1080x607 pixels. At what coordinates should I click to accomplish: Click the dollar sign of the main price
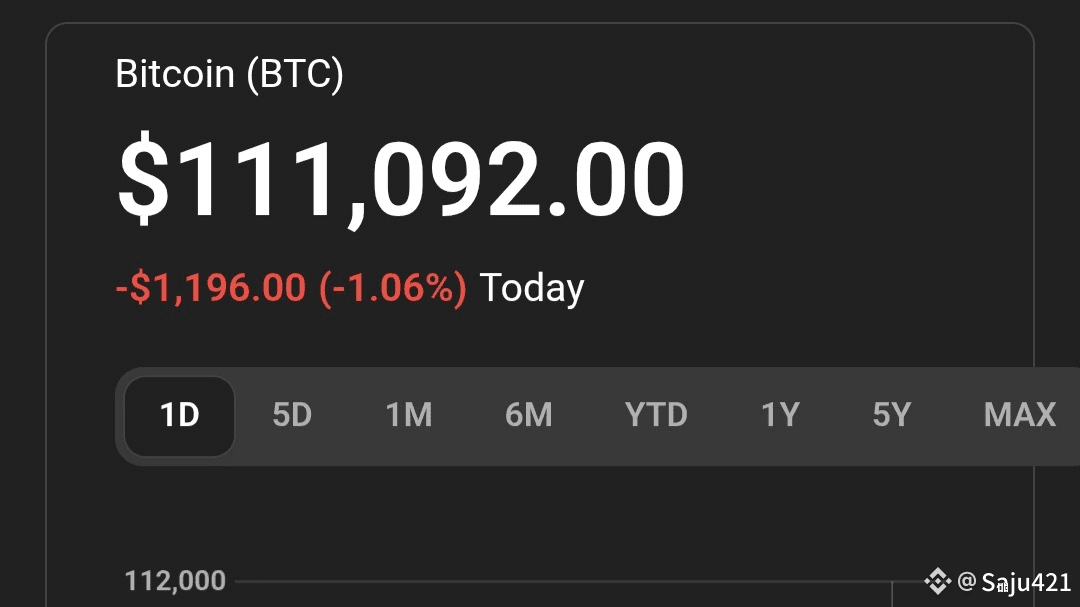143,179
